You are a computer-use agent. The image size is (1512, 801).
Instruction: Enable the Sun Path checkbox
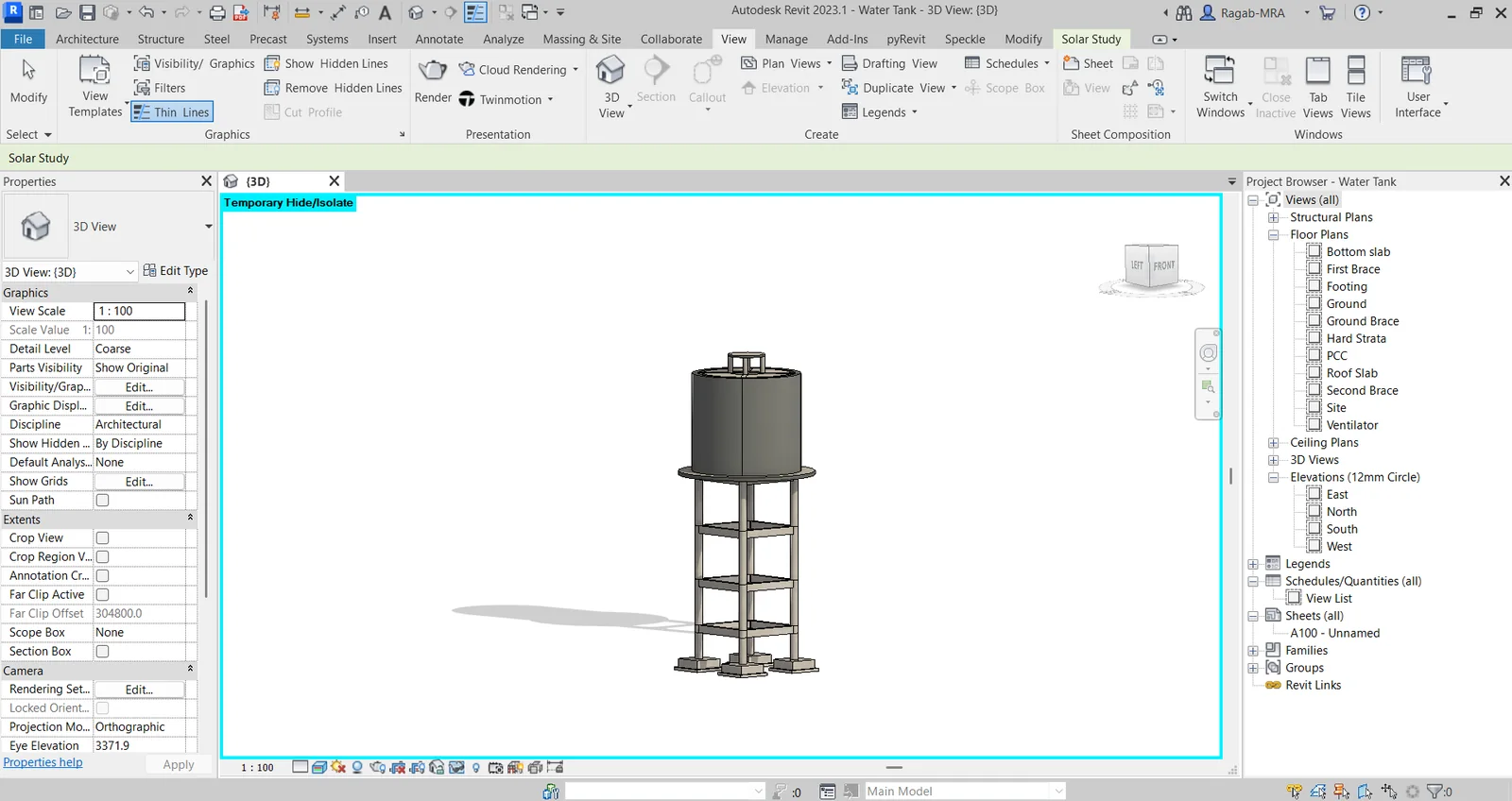click(102, 500)
